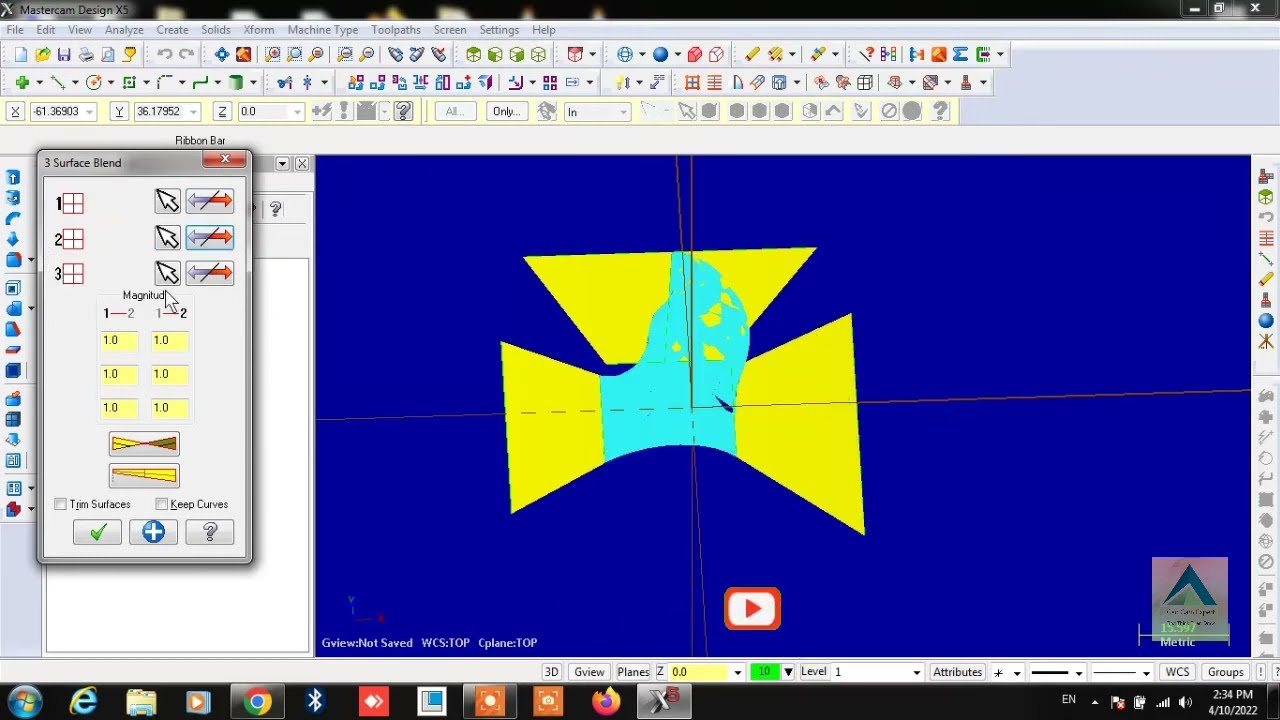Open the File menu
The width and height of the screenshot is (1280, 720).
pos(16,30)
